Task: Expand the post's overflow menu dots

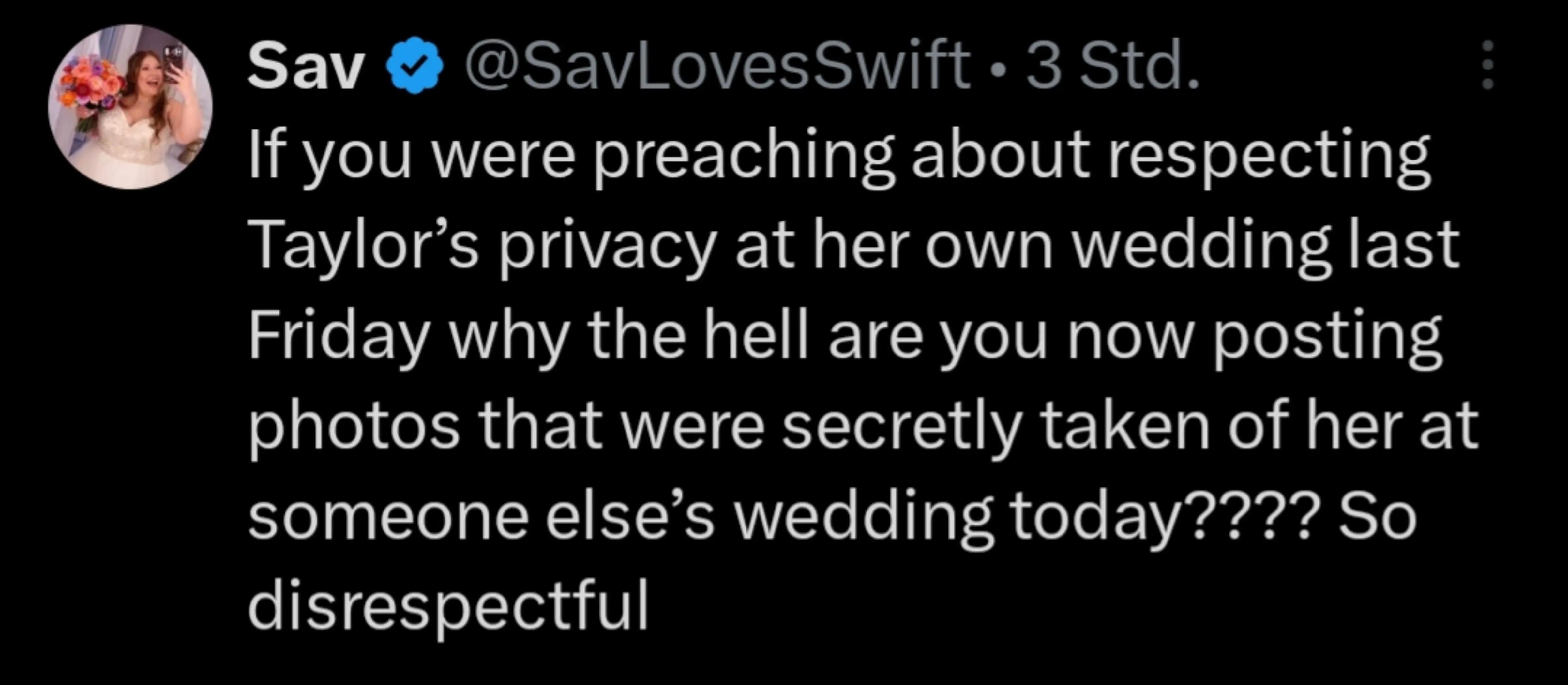Action: coord(1487,65)
